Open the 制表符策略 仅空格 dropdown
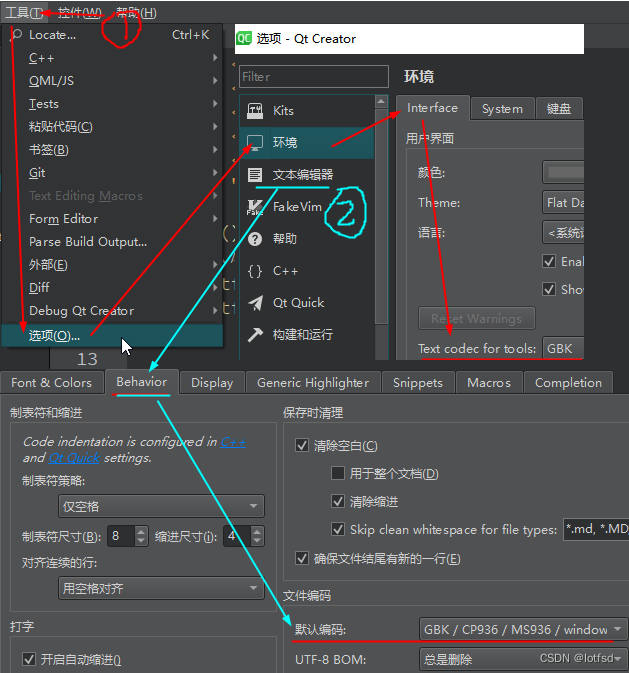 [x=161, y=506]
